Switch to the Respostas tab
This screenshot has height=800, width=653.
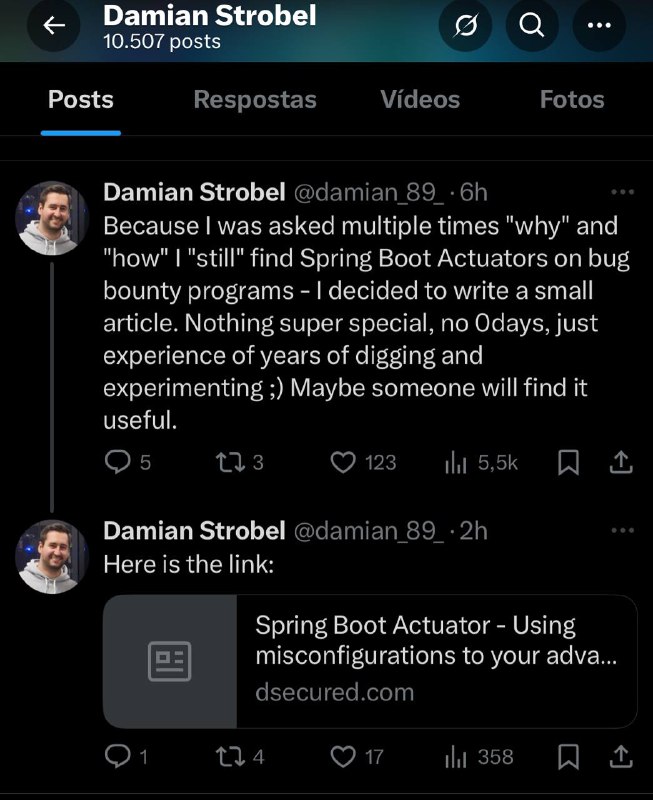tap(254, 99)
